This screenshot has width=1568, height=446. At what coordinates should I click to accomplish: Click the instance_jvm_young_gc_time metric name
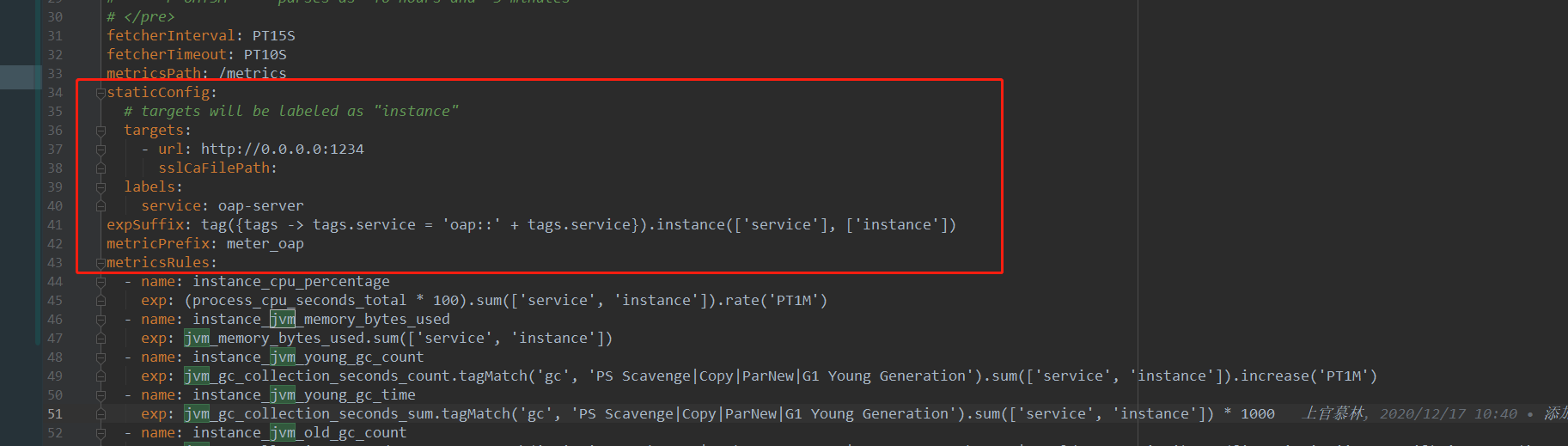(x=303, y=394)
